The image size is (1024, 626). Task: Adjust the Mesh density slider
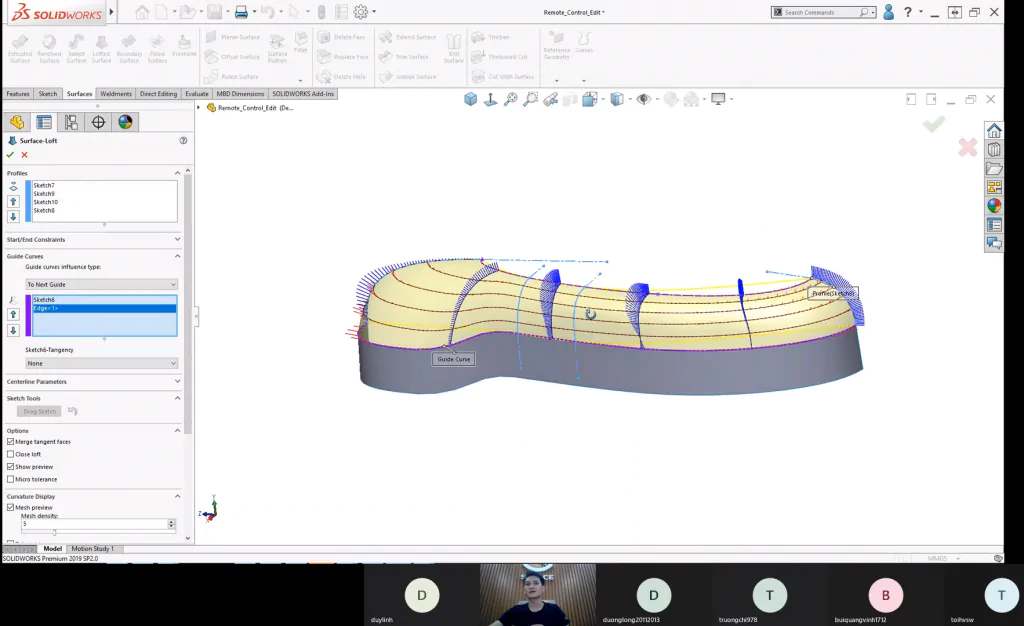pos(54,533)
